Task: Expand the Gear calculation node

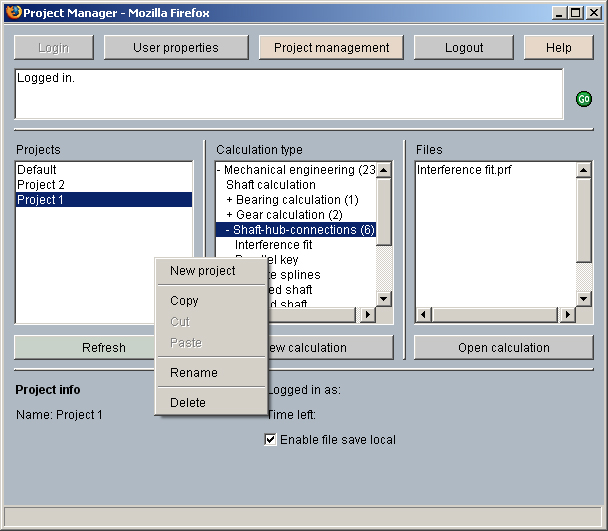Action: [x=230, y=215]
